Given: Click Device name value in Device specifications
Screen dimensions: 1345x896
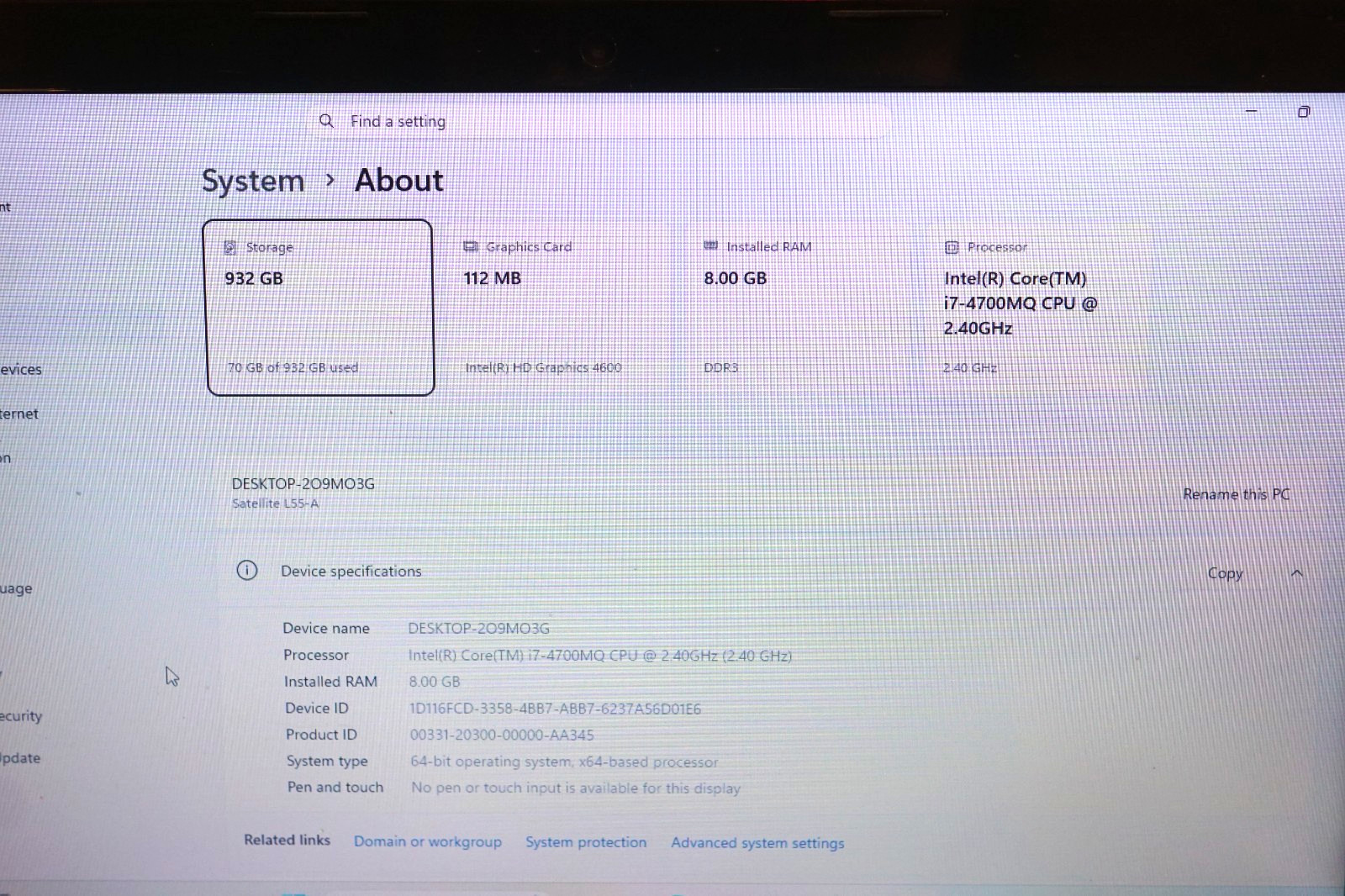Looking at the screenshot, I should [478, 628].
